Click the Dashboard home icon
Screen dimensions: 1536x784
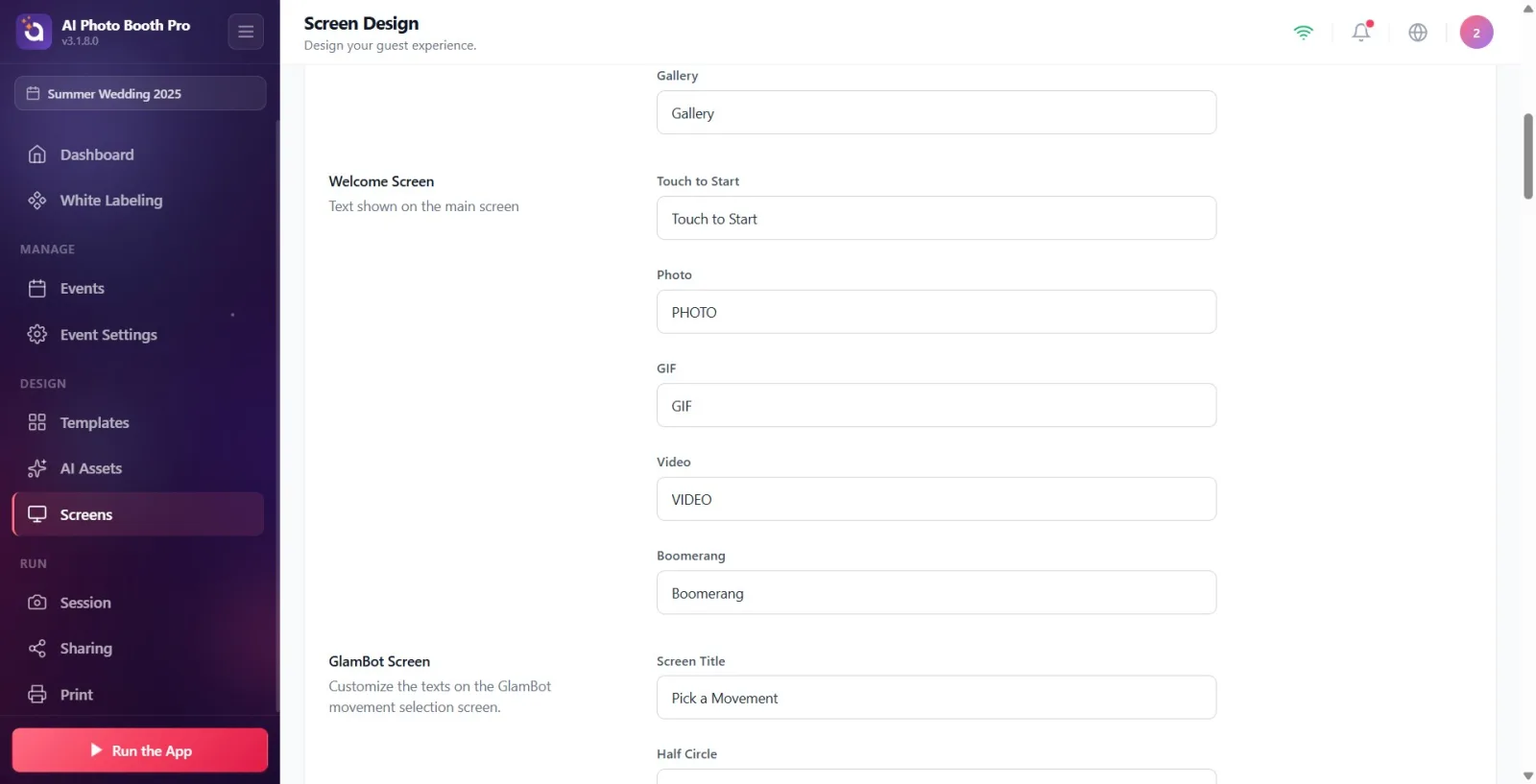(37, 154)
